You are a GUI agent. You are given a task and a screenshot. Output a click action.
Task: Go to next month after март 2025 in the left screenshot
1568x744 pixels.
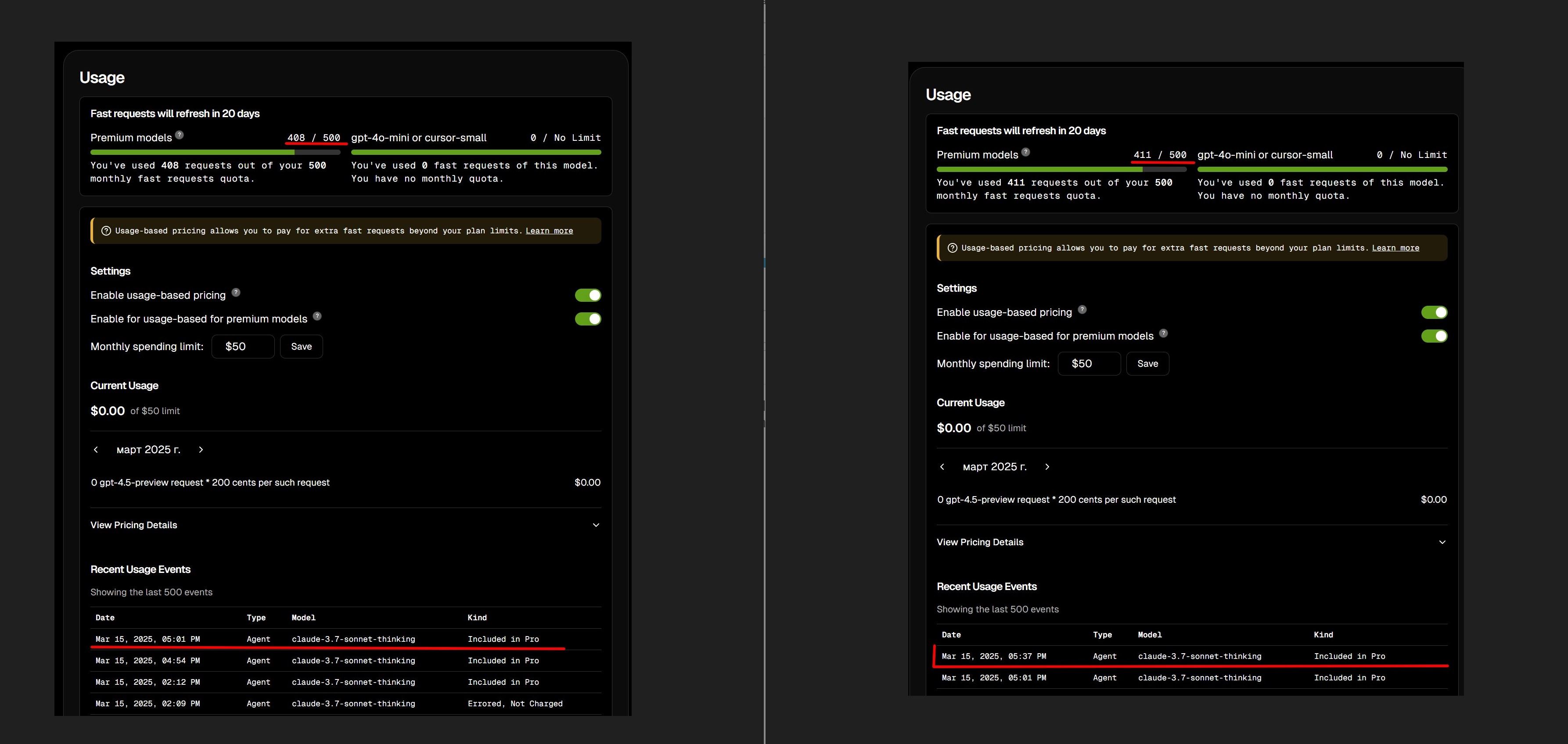[x=201, y=450]
